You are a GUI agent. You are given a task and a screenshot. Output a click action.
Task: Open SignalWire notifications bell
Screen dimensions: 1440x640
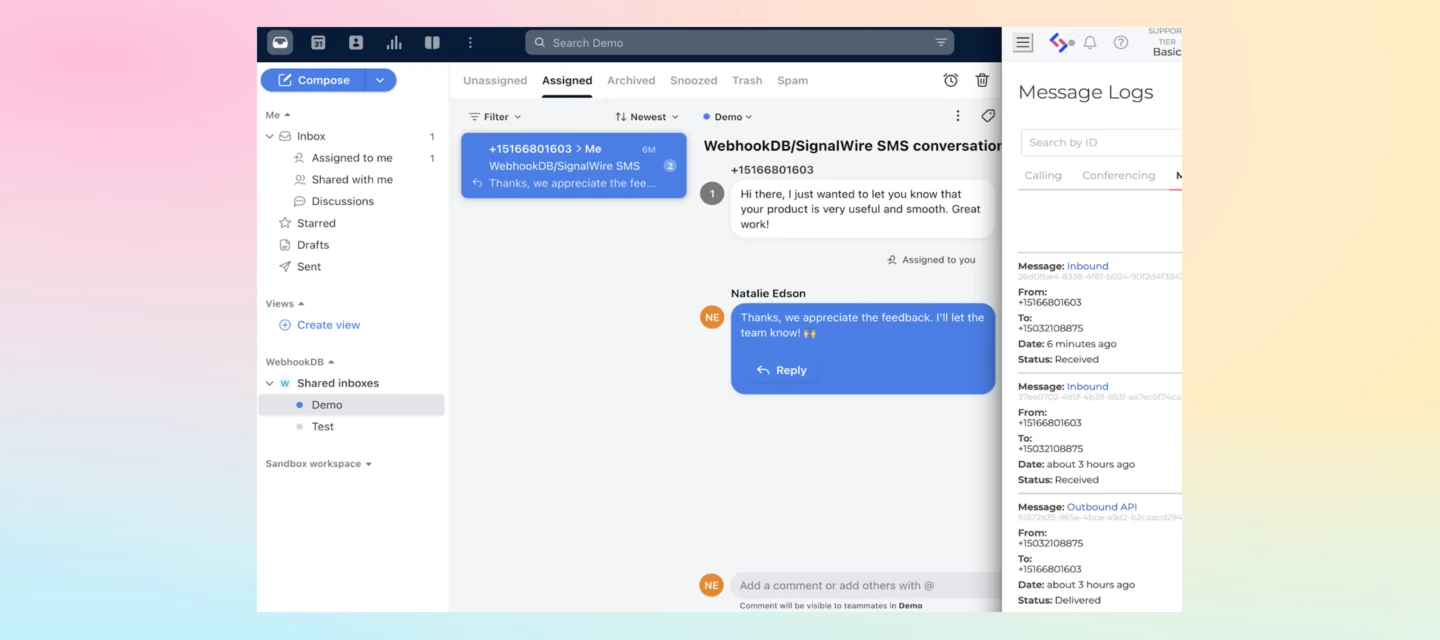pyautogui.click(x=1090, y=43)
